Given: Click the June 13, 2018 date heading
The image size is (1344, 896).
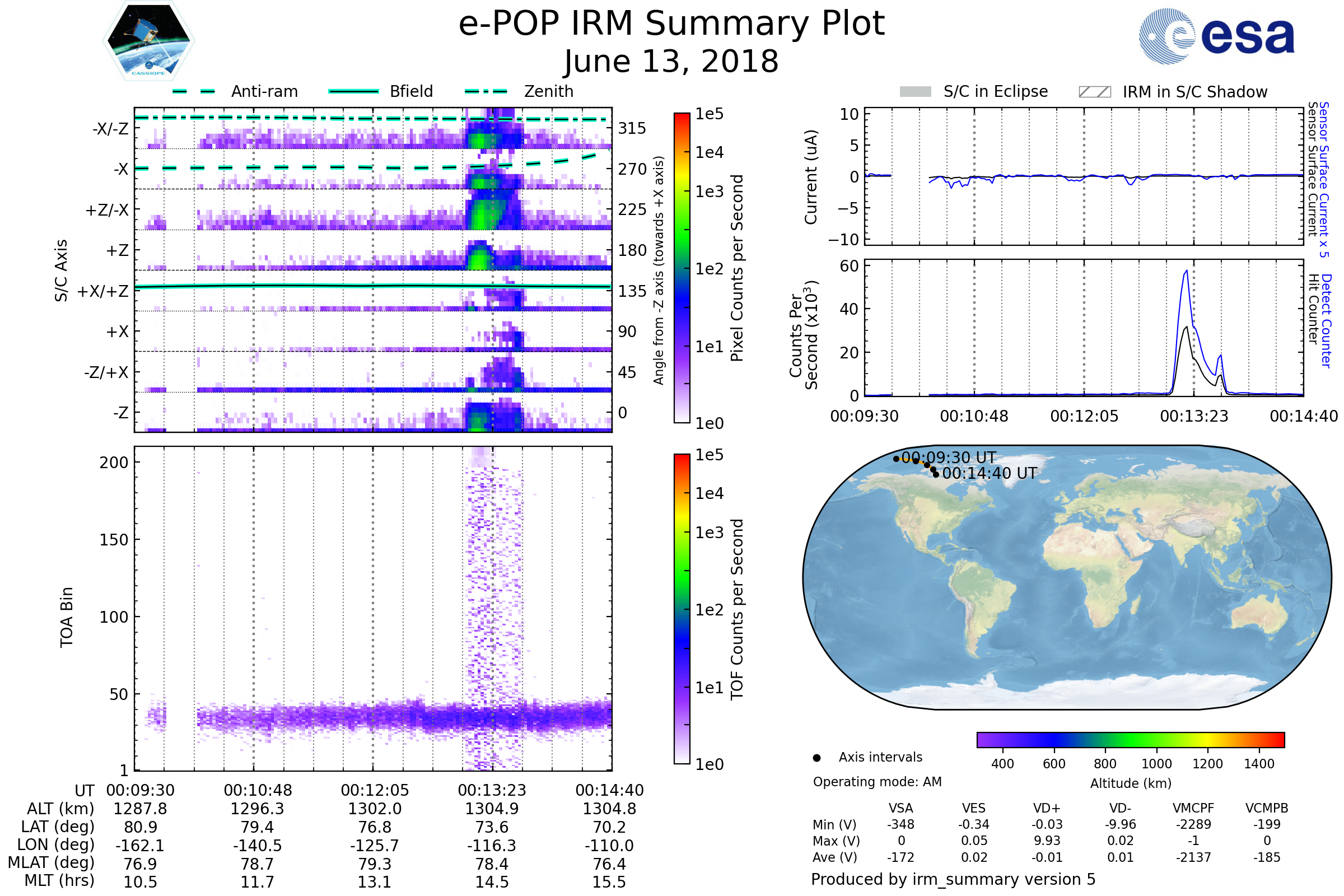Looking at the screenshot, I should (x=671, y=61).
